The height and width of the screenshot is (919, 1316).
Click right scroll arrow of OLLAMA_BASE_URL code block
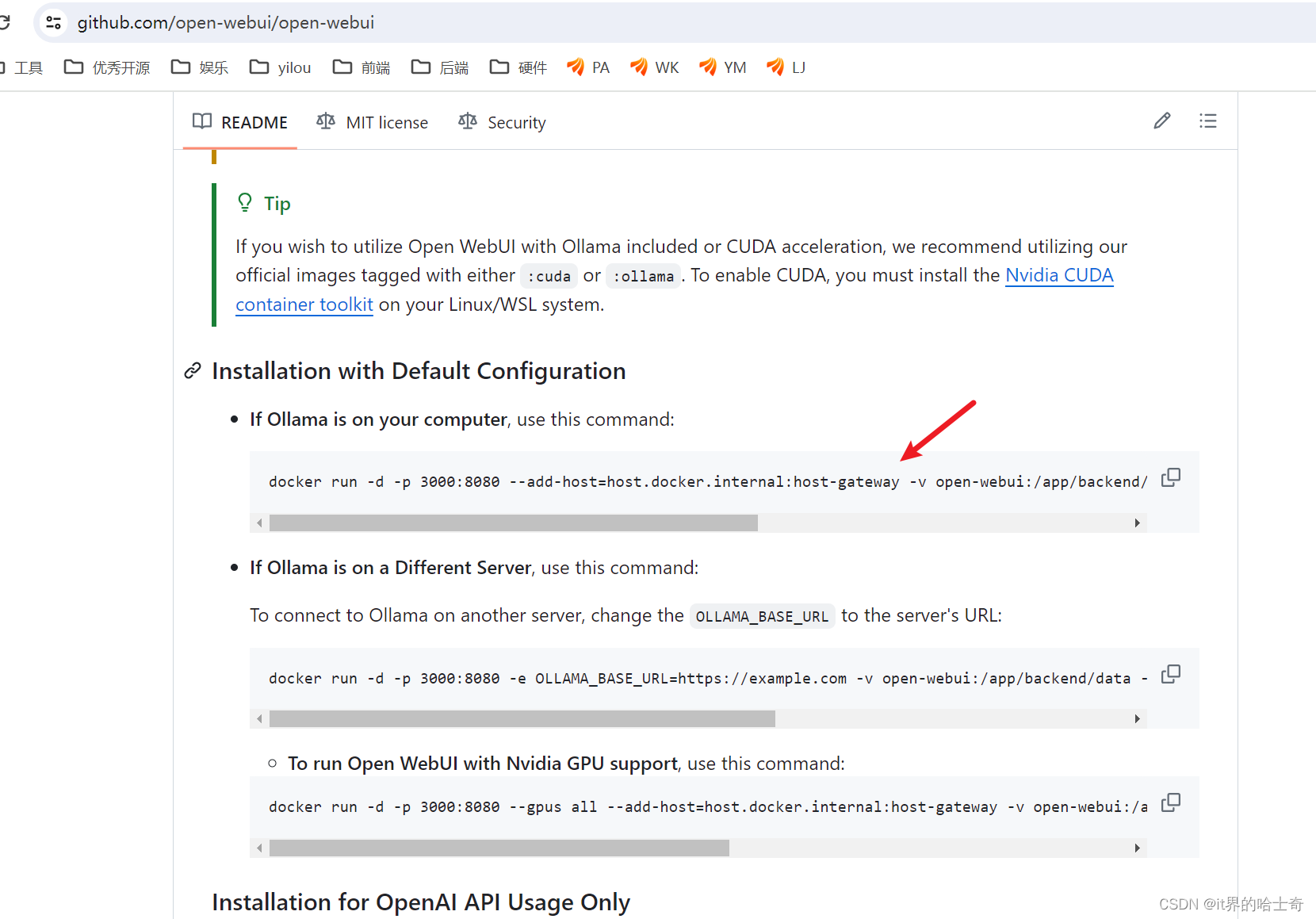pyautogui.click(x=1138, y=719)
